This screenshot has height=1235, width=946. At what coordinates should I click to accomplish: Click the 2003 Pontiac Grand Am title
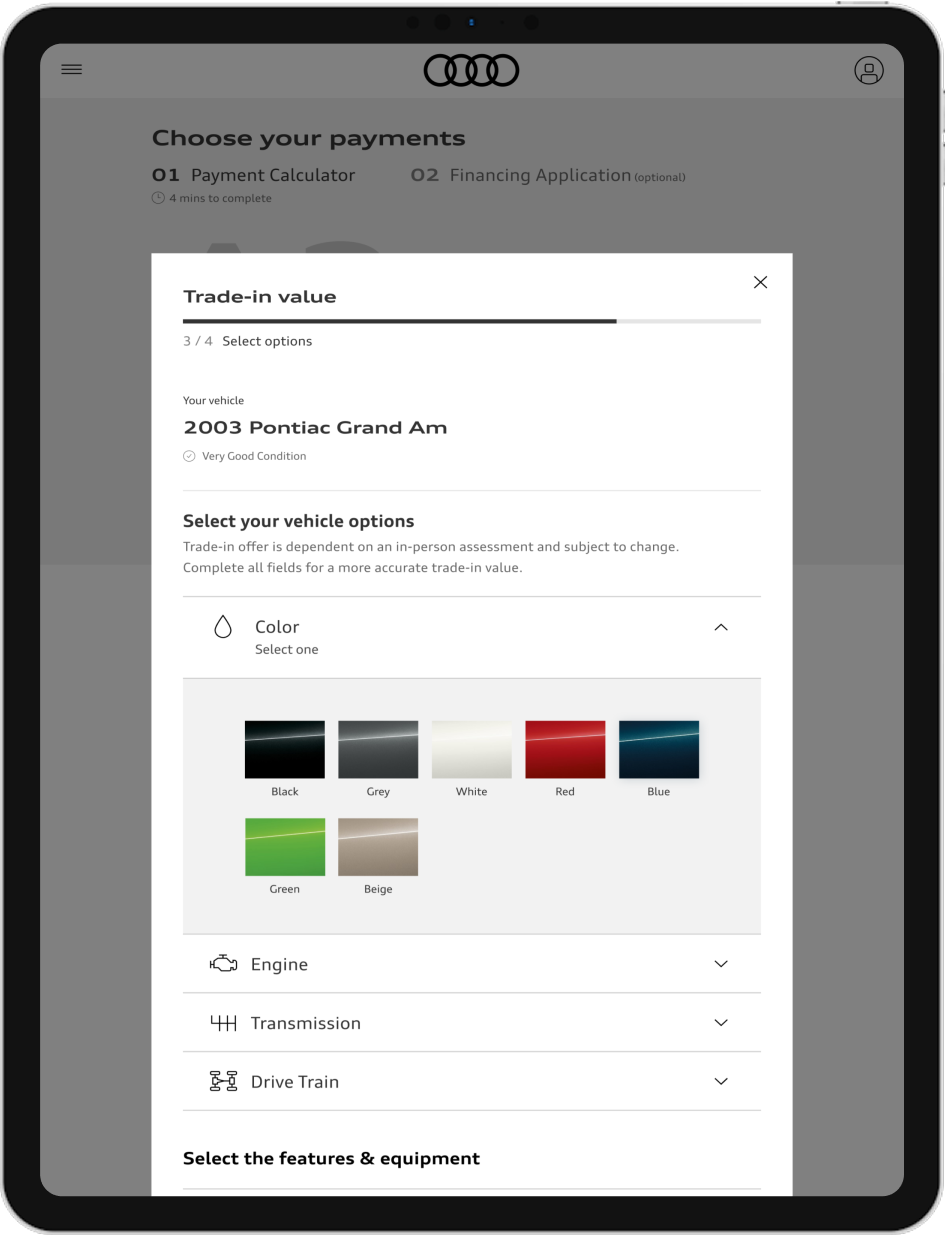(315, 427)
